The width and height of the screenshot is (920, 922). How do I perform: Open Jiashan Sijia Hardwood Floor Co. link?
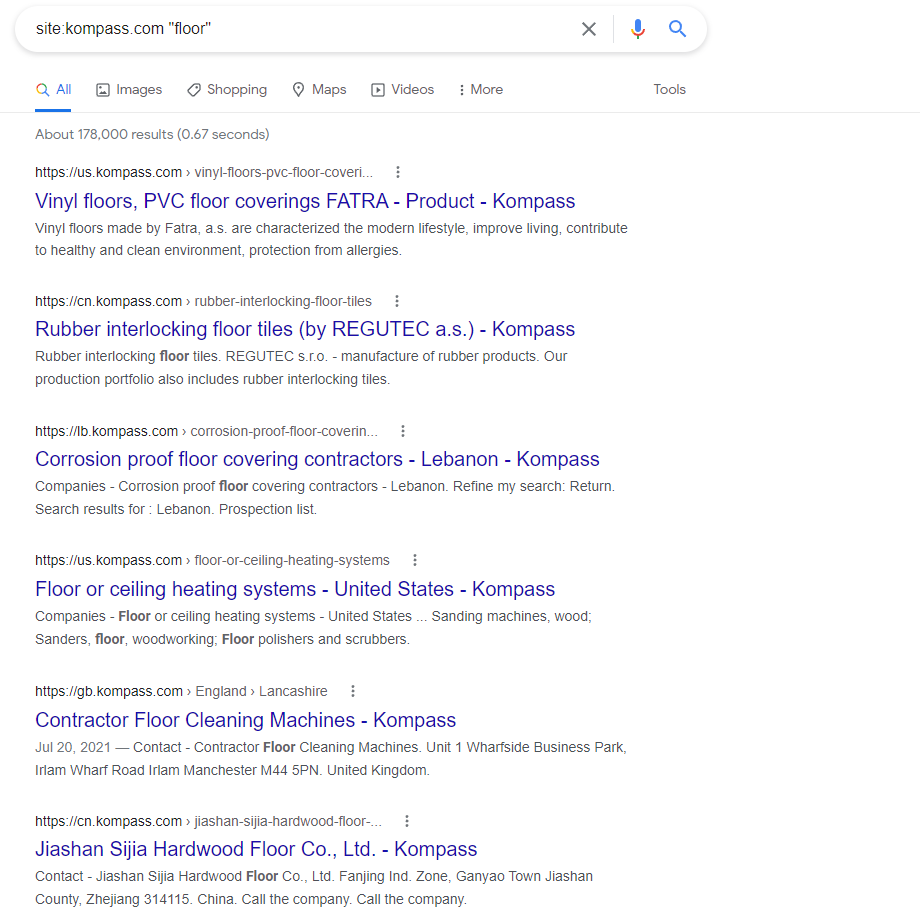256,849
